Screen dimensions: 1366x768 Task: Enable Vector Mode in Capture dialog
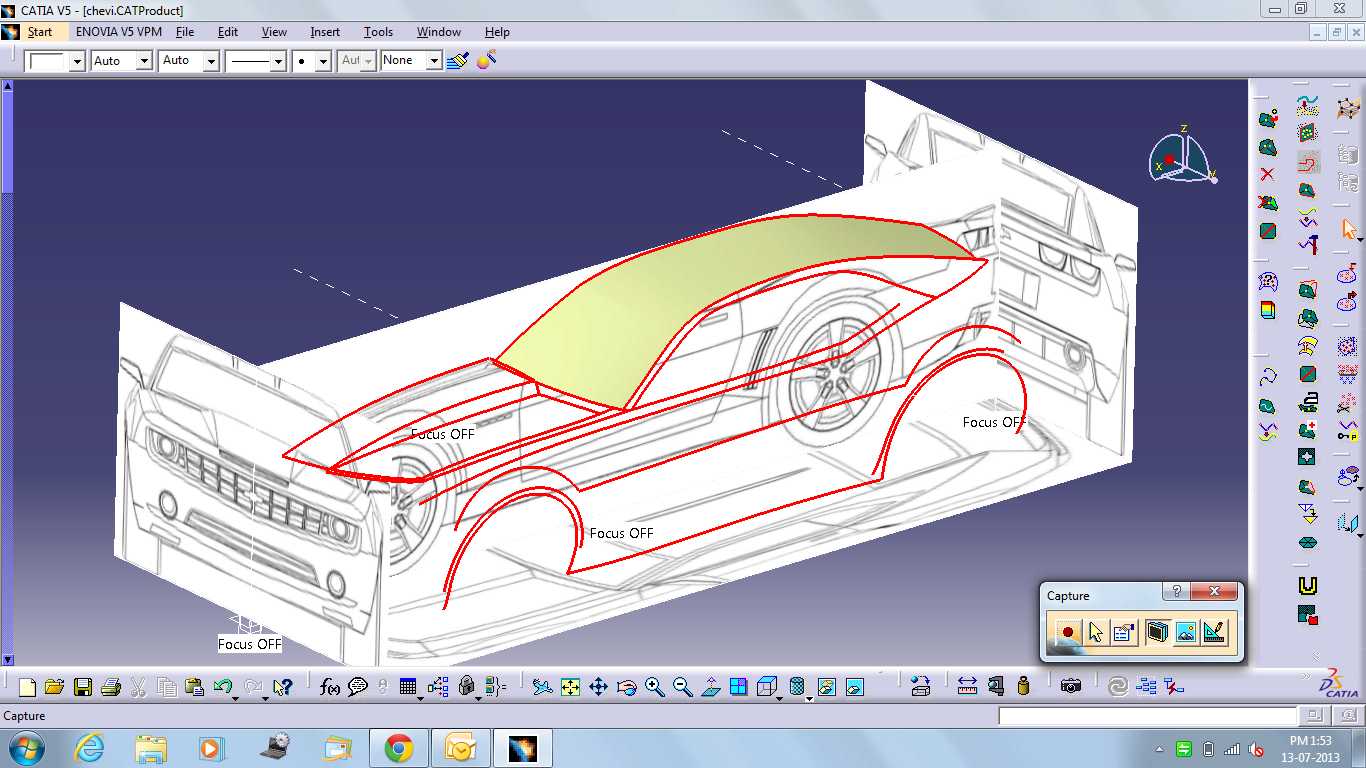click(1214, 632)
